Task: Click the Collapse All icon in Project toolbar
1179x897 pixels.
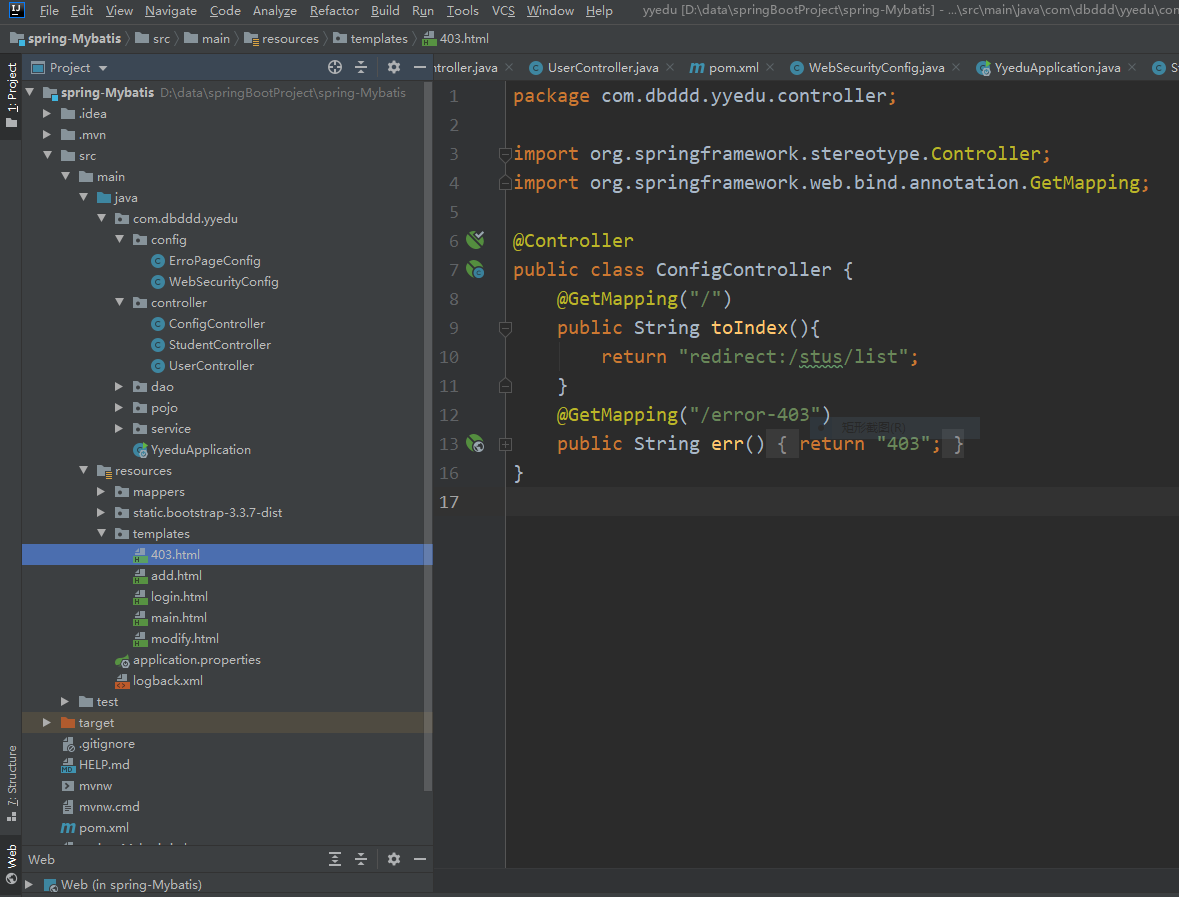Action: (361, 67)
